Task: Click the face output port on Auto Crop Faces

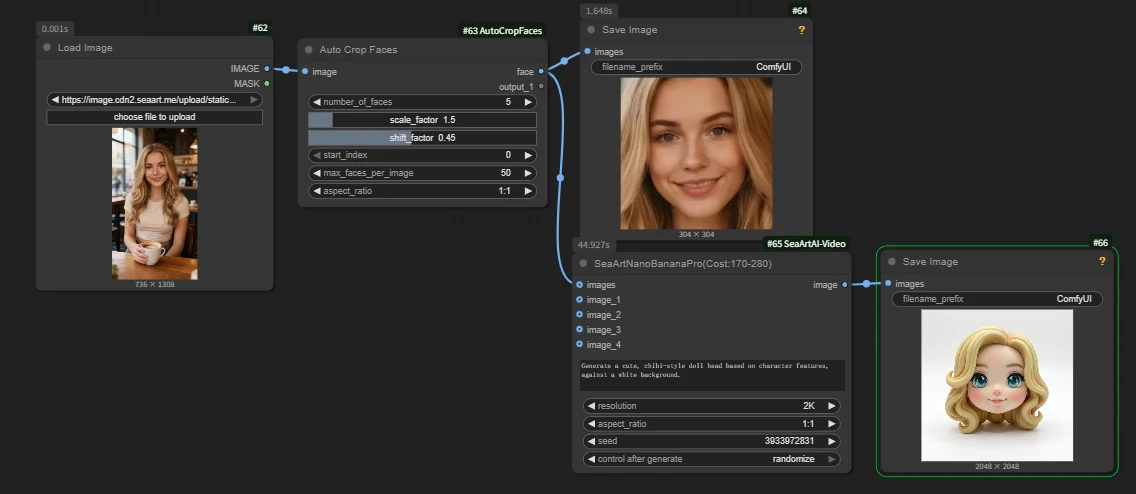Action: 541,72
